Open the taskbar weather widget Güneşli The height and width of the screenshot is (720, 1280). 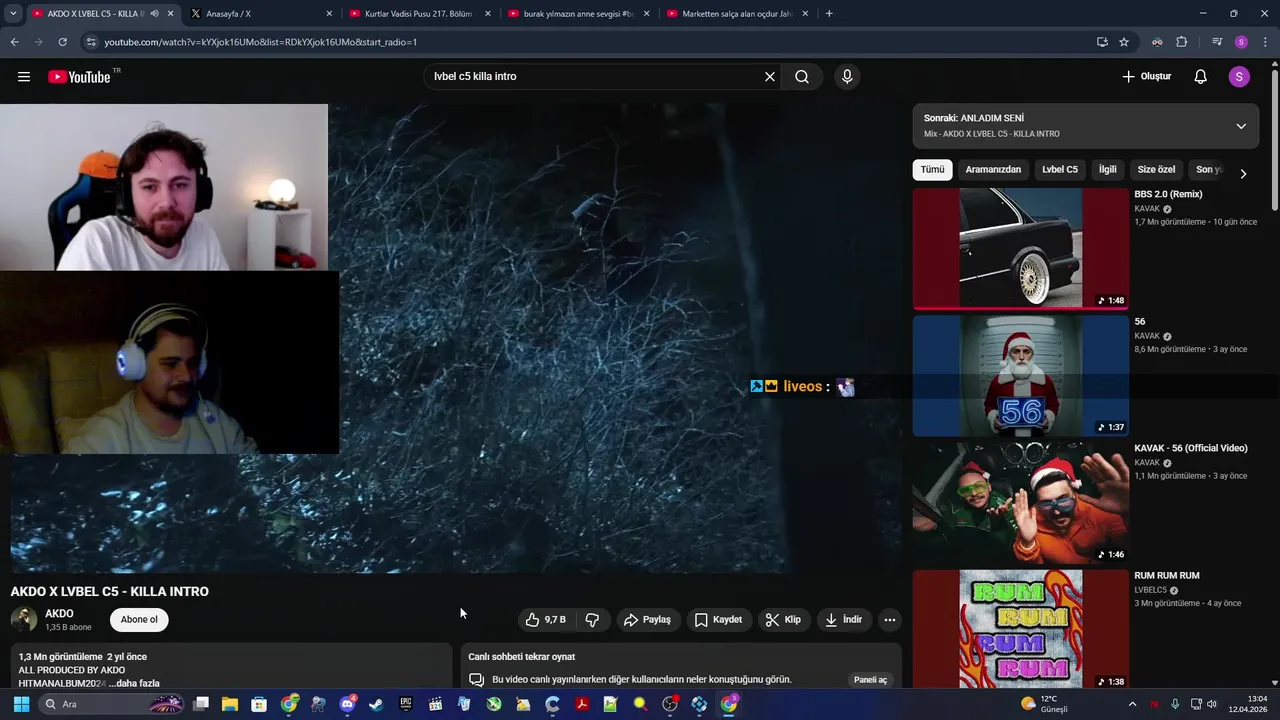[1042, 704]
